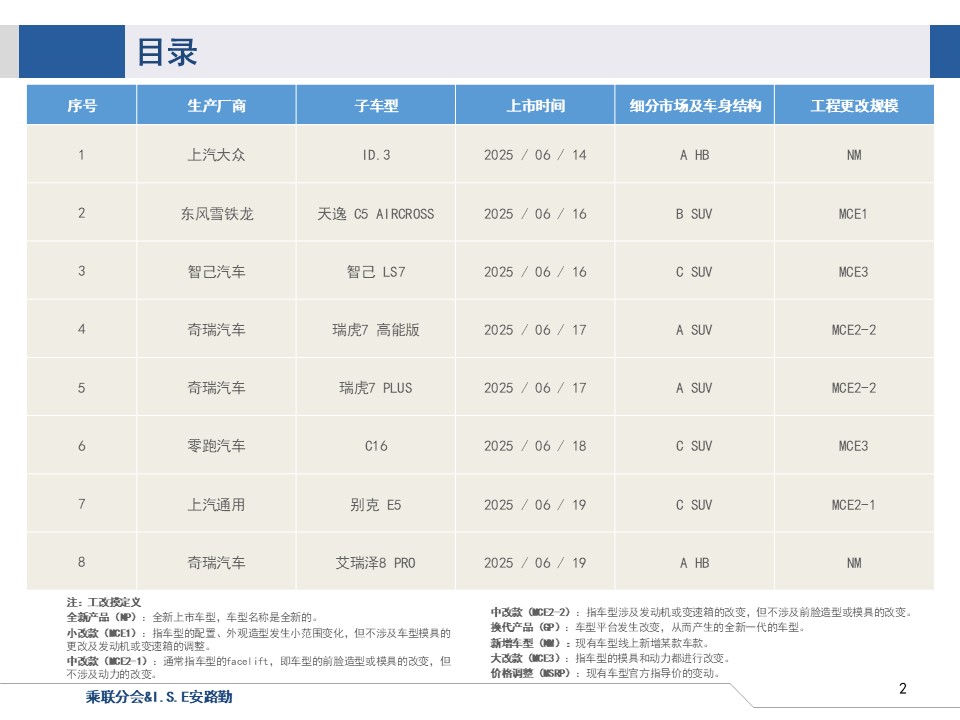This screenshot has height=720, width=960.
Task: Click the 上汽大众 manufacturer cell
Action: [216, 155]
